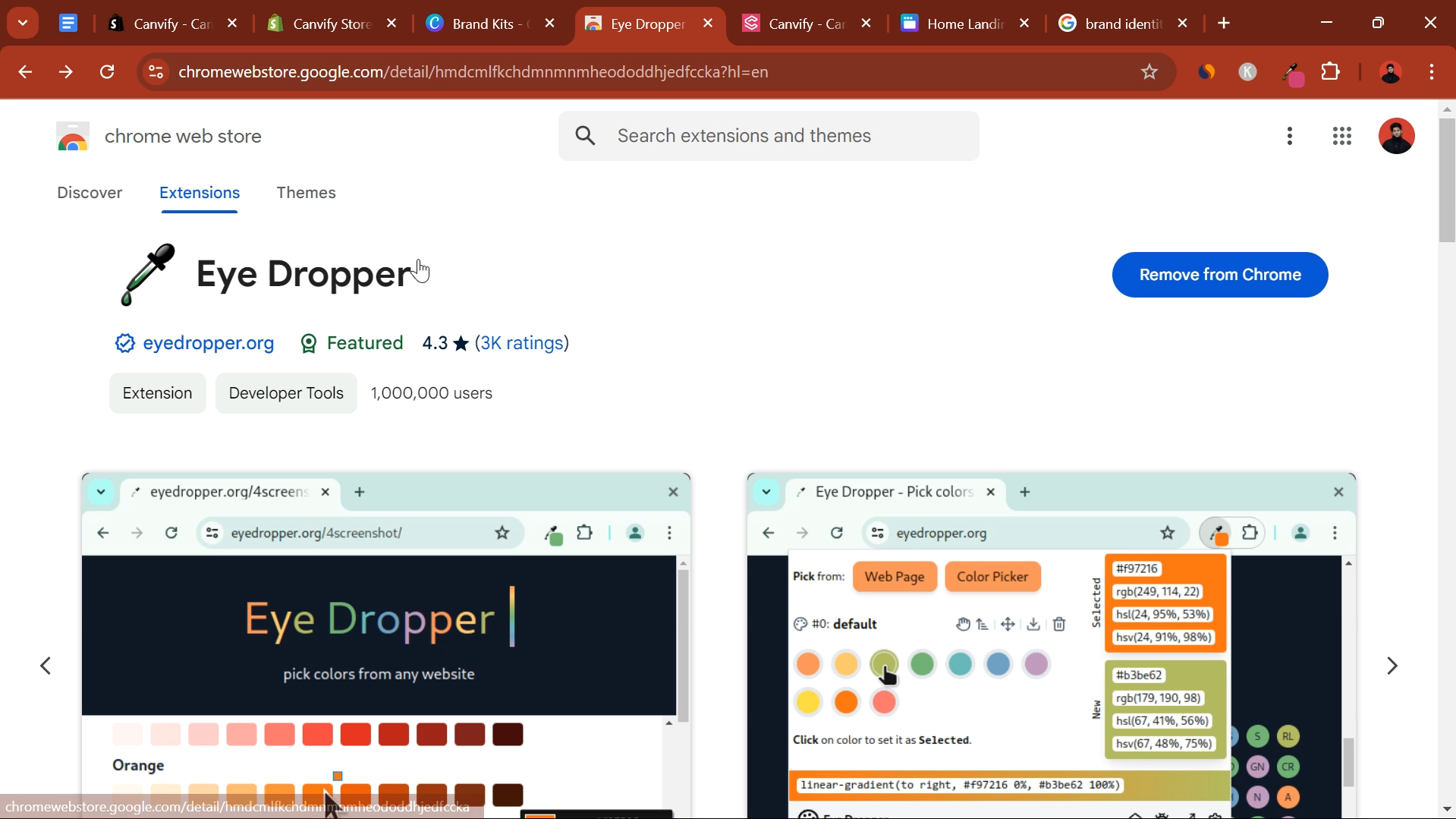The image size is (1456, 819).
Task: Select the olive green swatch in palette
Action: [x=884, y=664]
